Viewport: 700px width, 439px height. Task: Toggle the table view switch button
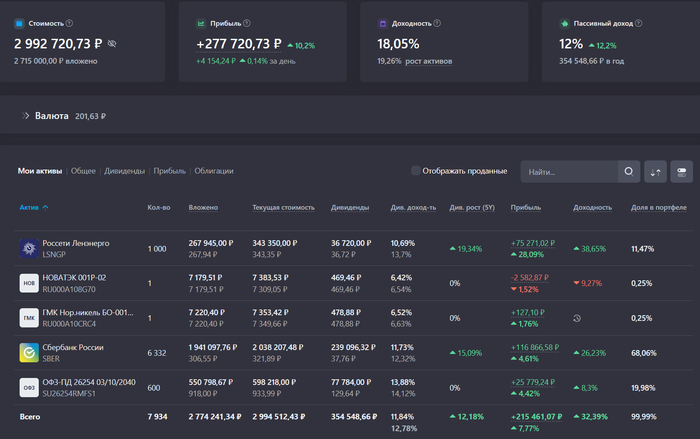(681, 171)
